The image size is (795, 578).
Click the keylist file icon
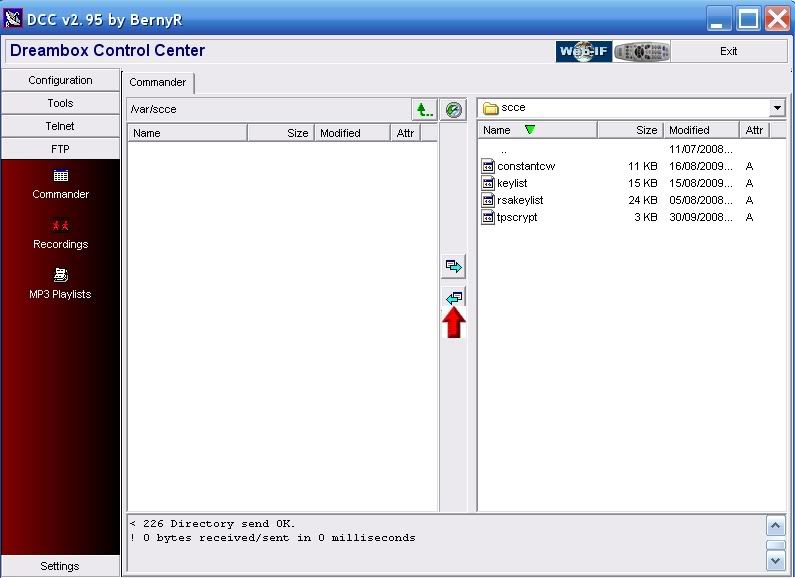pyautogui.click(x=488, y=183)
